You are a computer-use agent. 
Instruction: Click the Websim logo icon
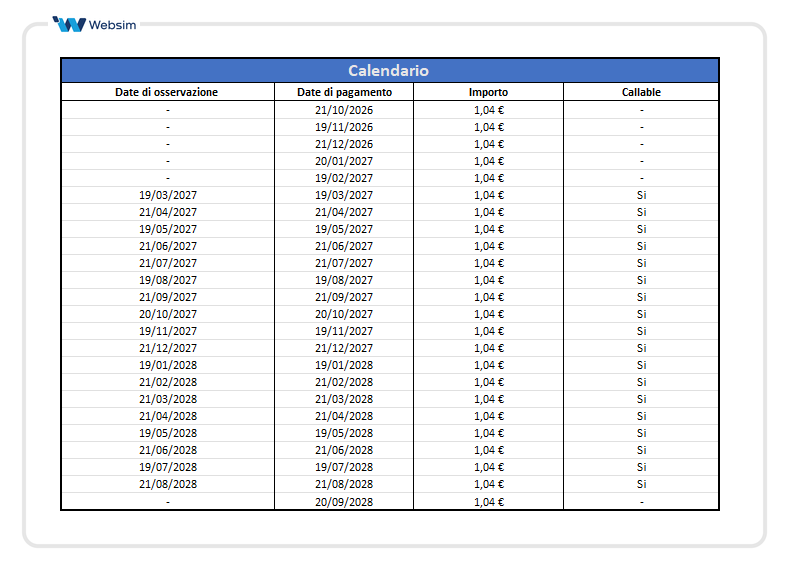coord(69,24)
